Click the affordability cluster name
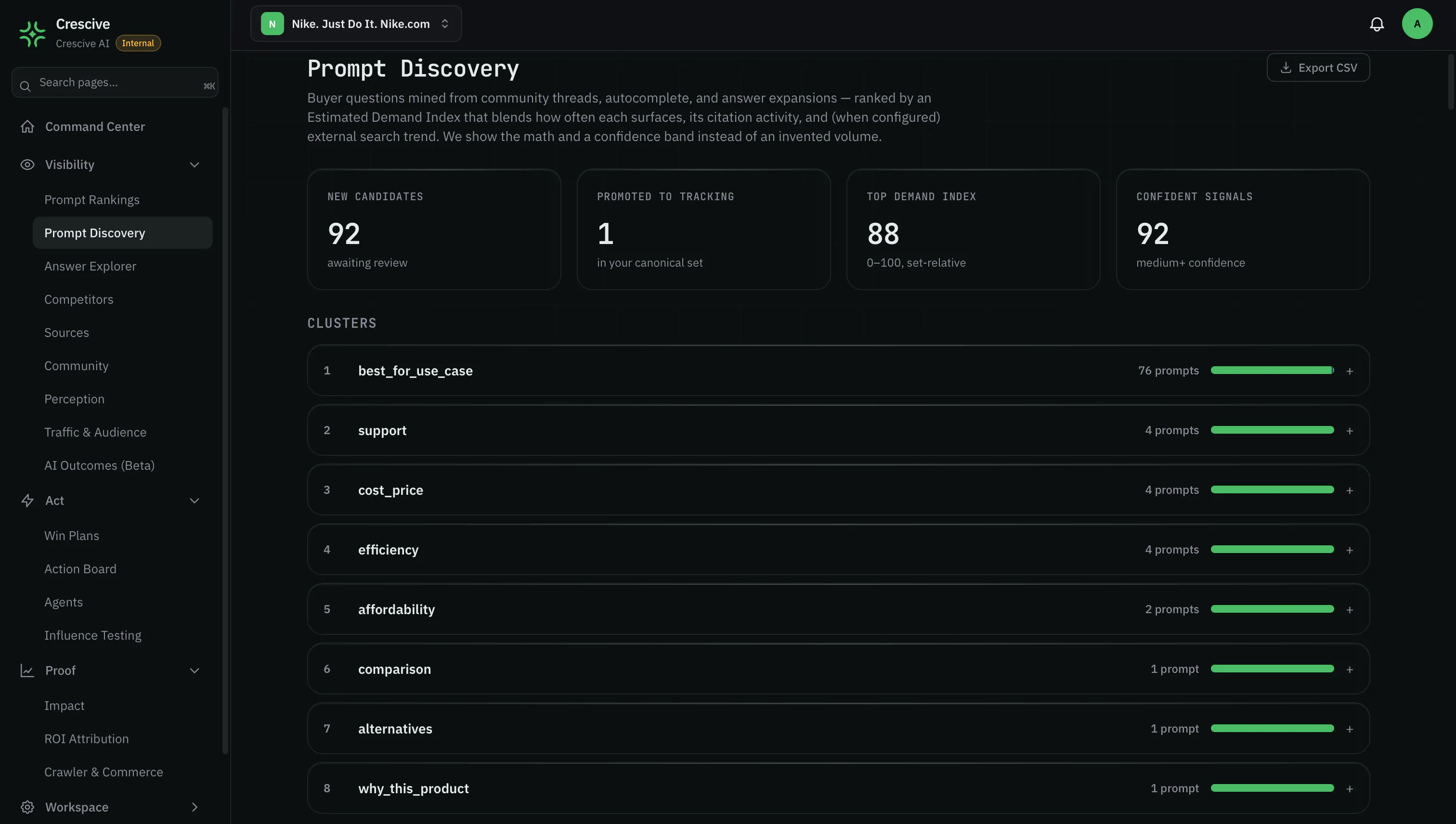 pos(396,609)
